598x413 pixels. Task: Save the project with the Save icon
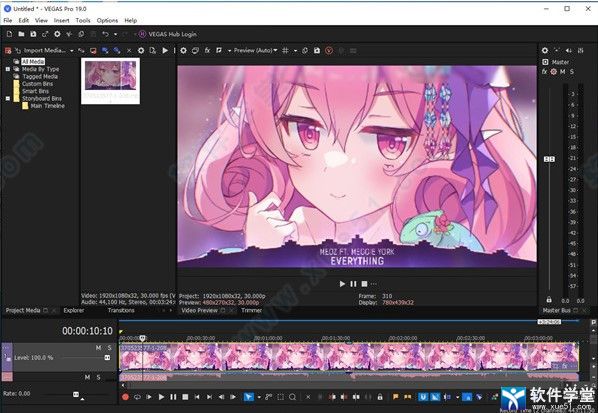(33, 34)
